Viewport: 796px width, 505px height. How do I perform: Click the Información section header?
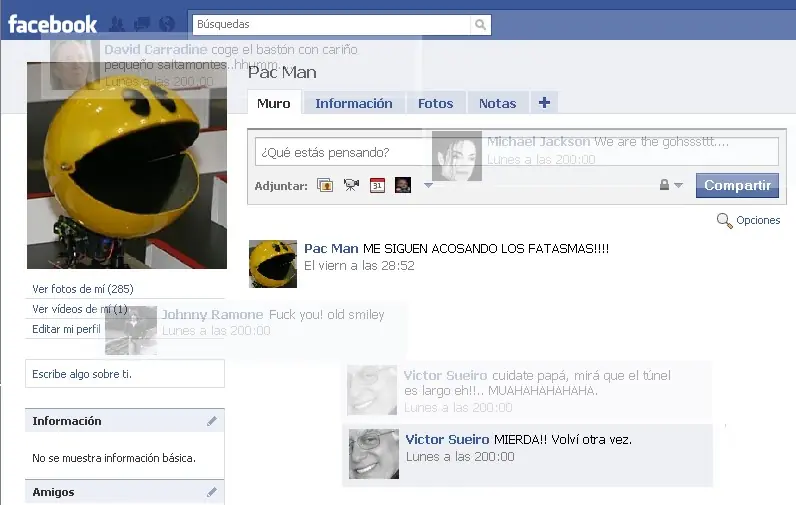[x=125, y=421]
